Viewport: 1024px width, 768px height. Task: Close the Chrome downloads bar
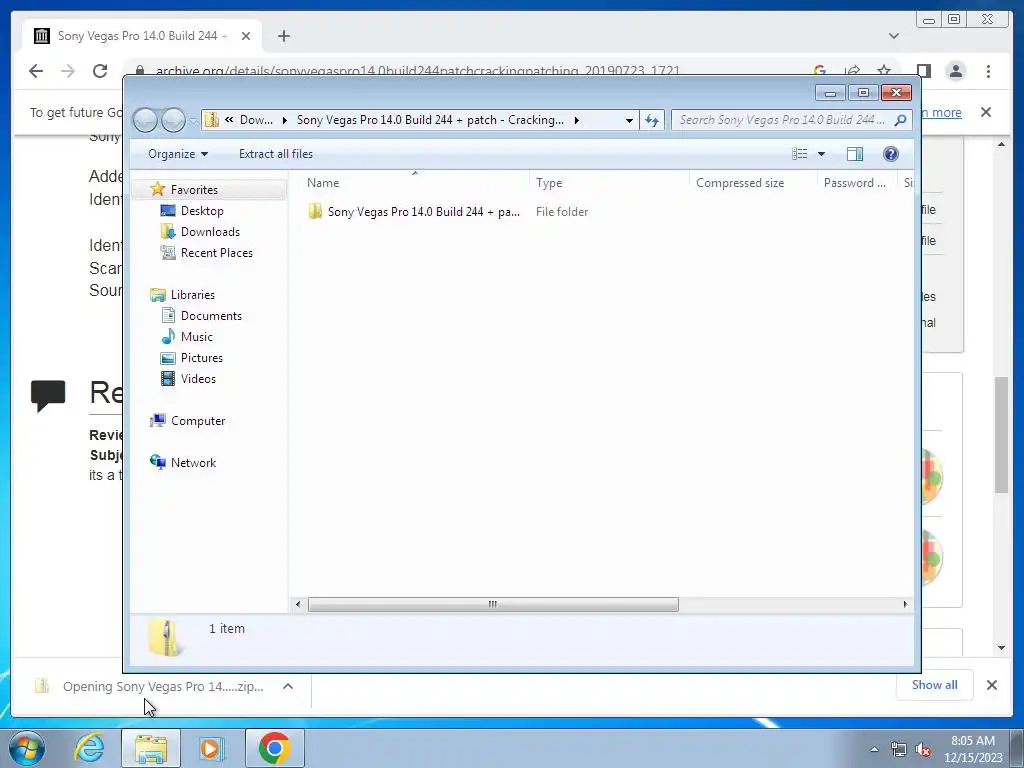tap(992, 685)
